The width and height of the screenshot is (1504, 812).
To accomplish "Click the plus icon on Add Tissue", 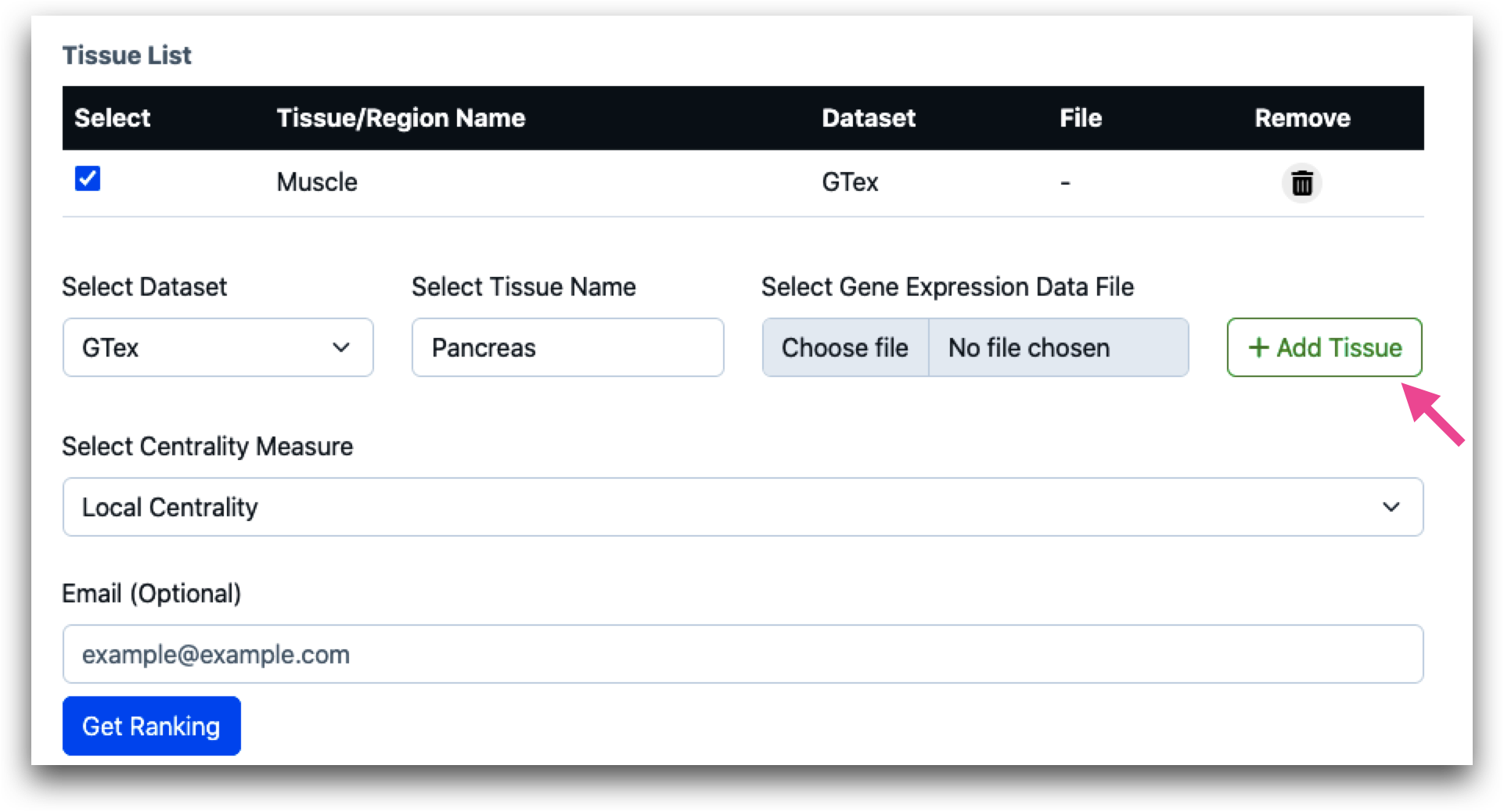I will click(1258, 347).
